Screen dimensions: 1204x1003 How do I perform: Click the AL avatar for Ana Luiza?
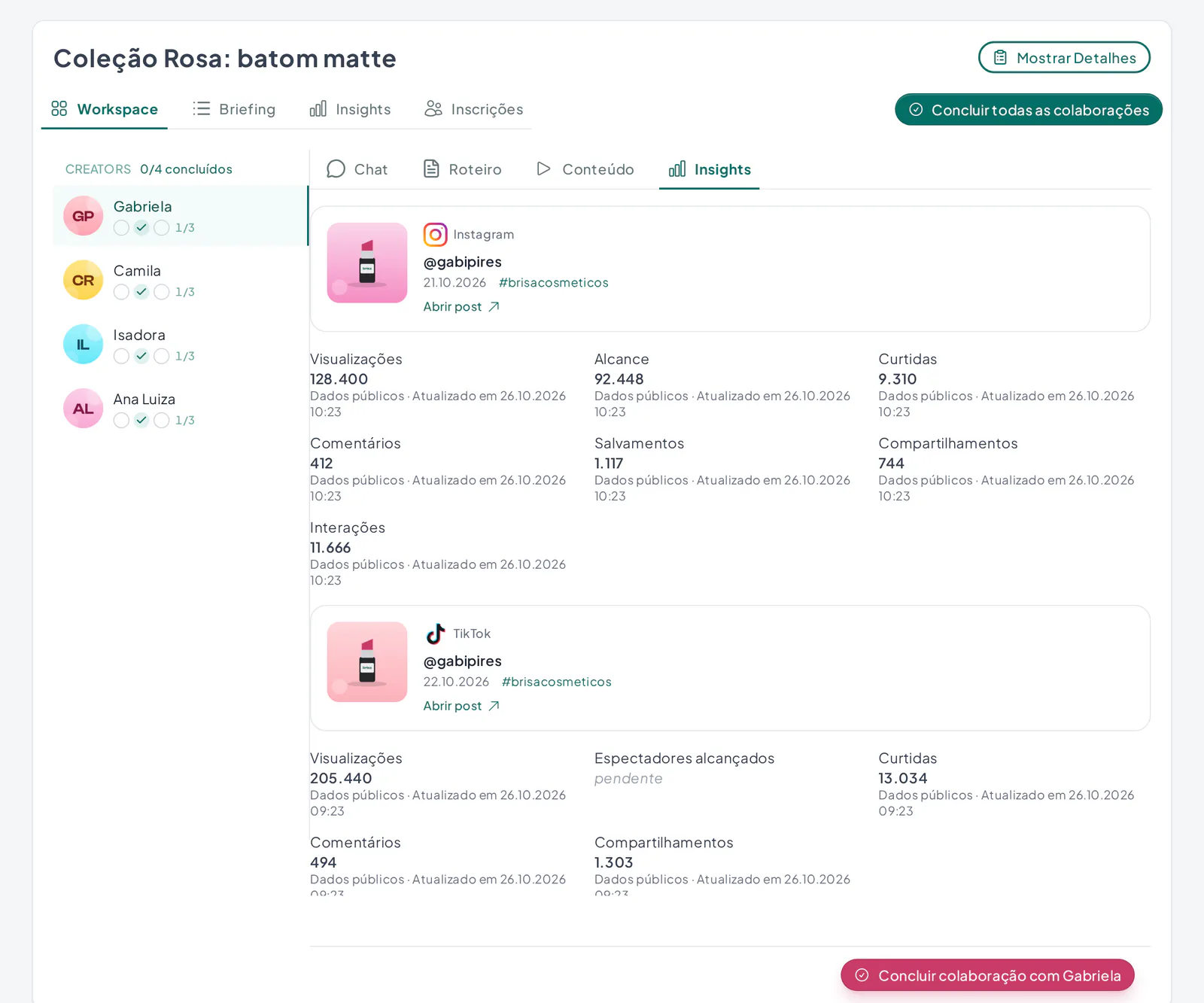pos(83,409)
